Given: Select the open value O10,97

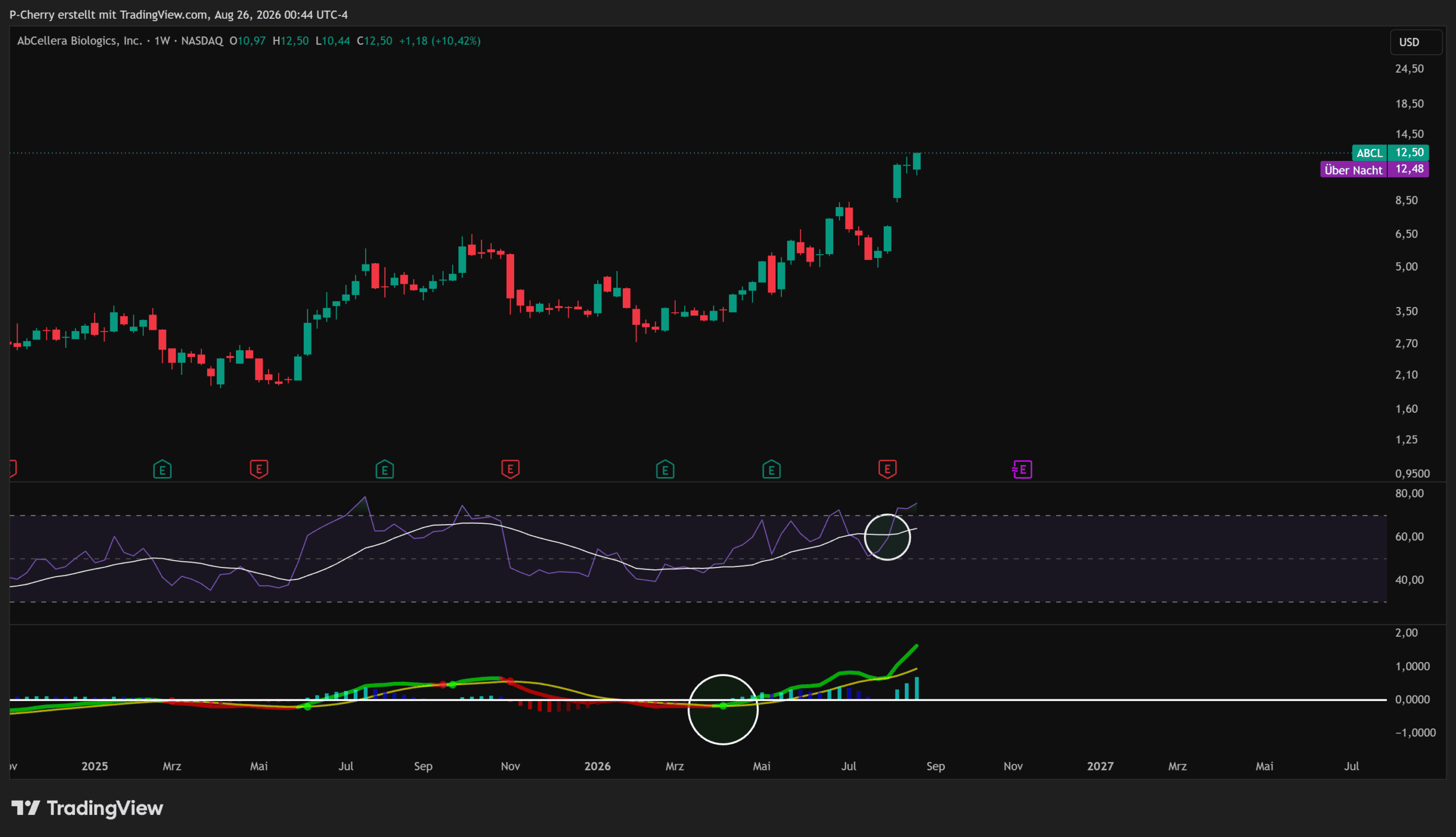Looking at the screenshot, I should pyautogui.click(x=248, y=41).
